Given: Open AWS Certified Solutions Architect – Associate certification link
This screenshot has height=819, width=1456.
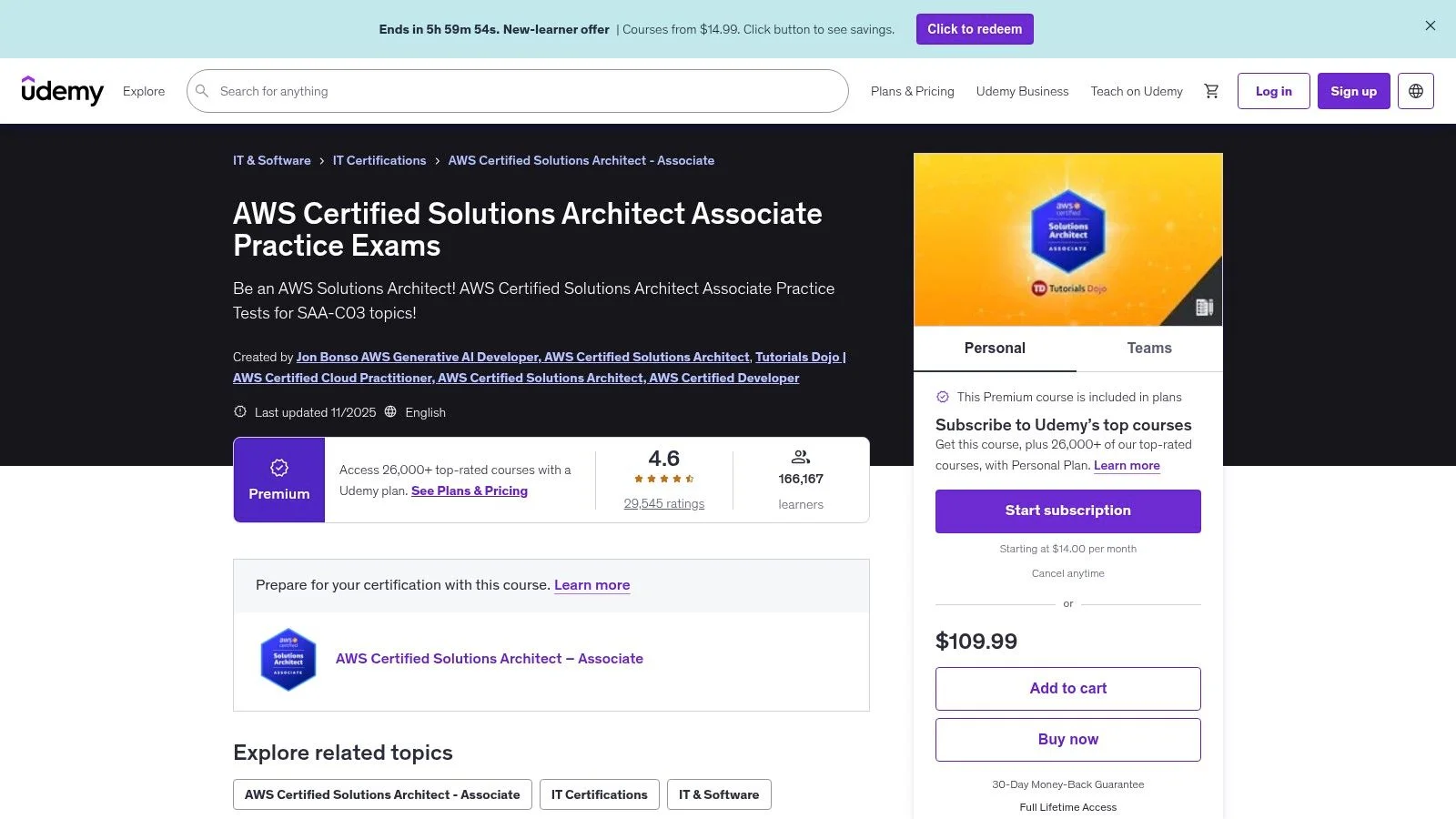Looking at the screenshot, I should point(490,659).
